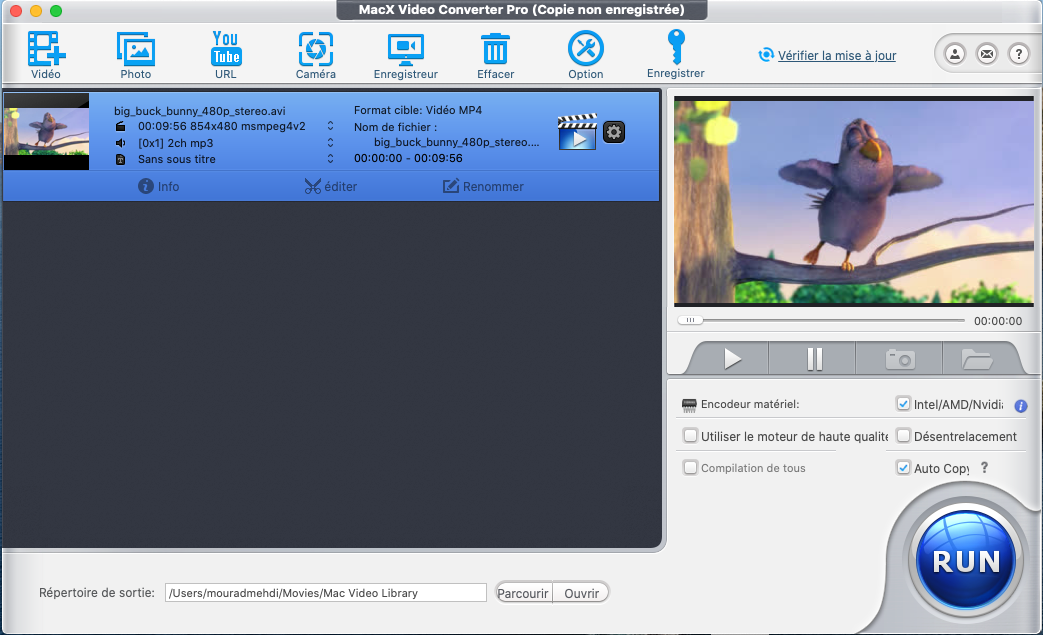Show video Info
The height and width of the screenshot is (635, 1043).
pyautogui.click(x=159, y=186)
